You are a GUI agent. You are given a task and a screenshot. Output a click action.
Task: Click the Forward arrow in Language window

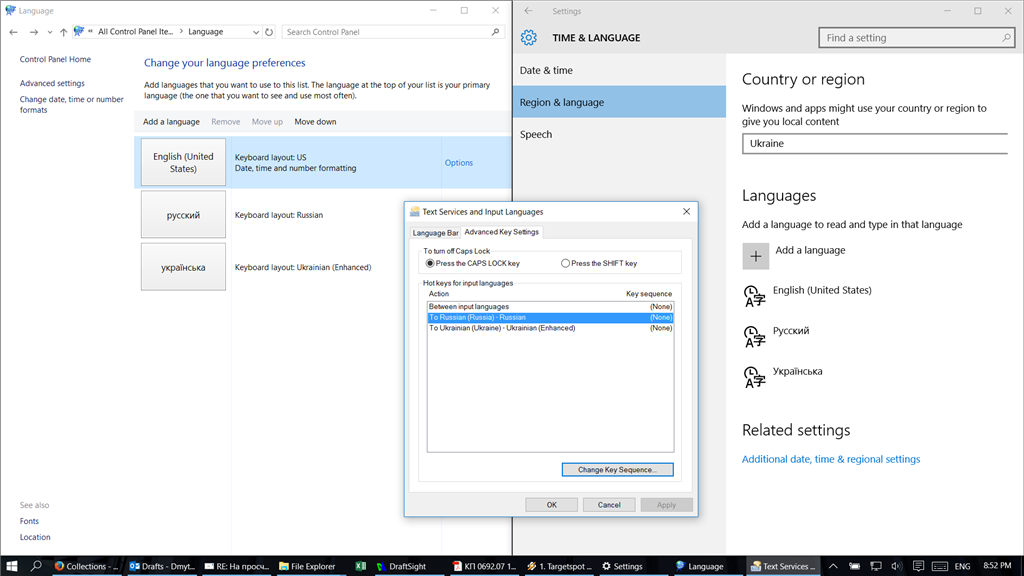pos(34,32)
